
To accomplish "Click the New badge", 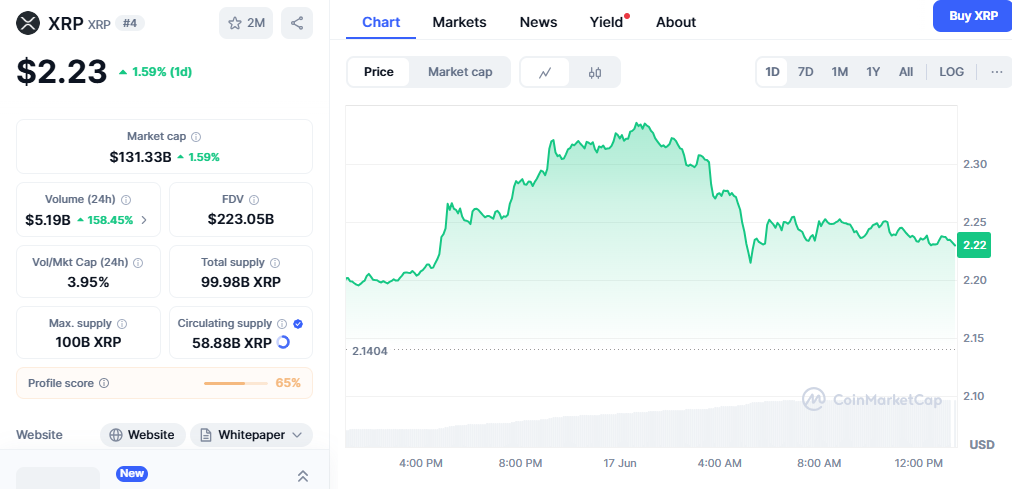I will [x=132, y=474].
